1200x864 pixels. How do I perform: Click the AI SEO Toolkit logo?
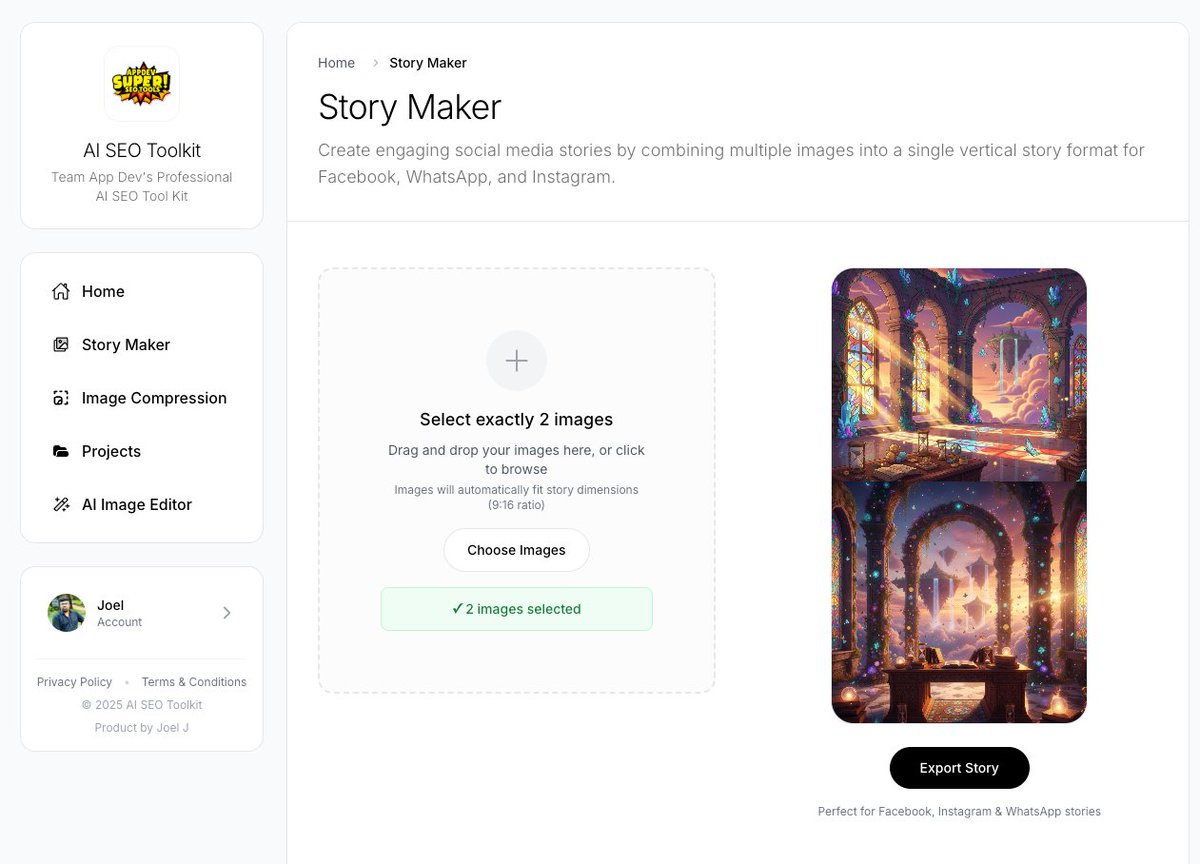click(141, 85)
